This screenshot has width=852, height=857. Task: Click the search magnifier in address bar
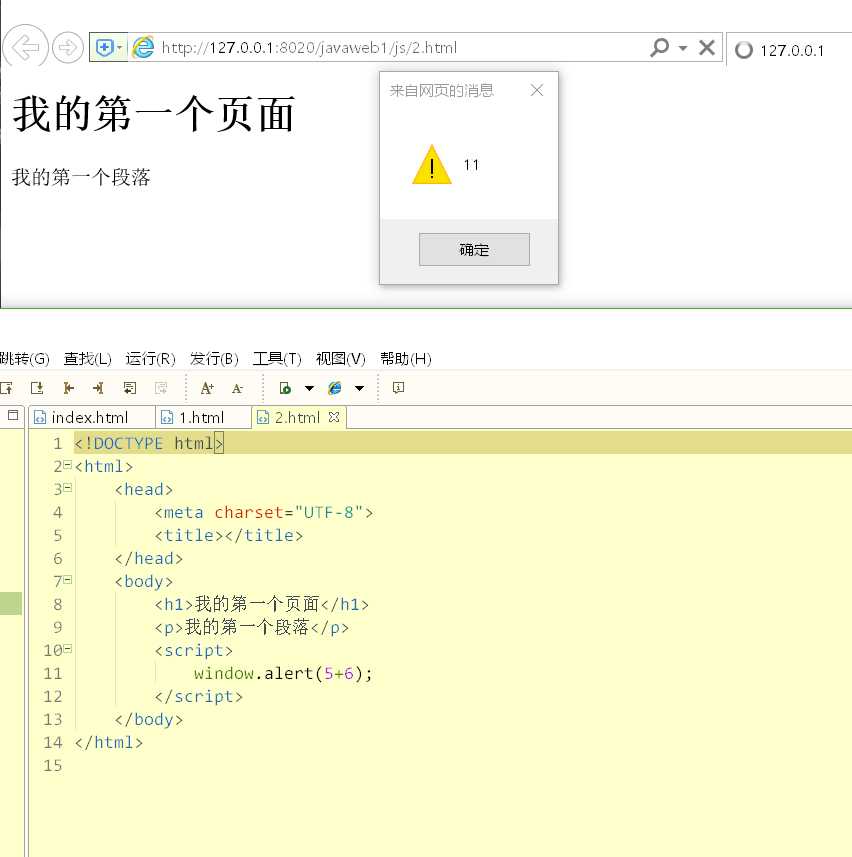point(660,48)
